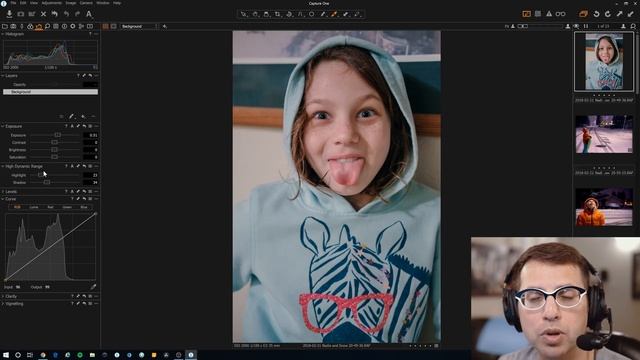This screenshot has width=640, height=360.
Task: Select the girl in hoodie thumbnail
Action: (604, 62)
